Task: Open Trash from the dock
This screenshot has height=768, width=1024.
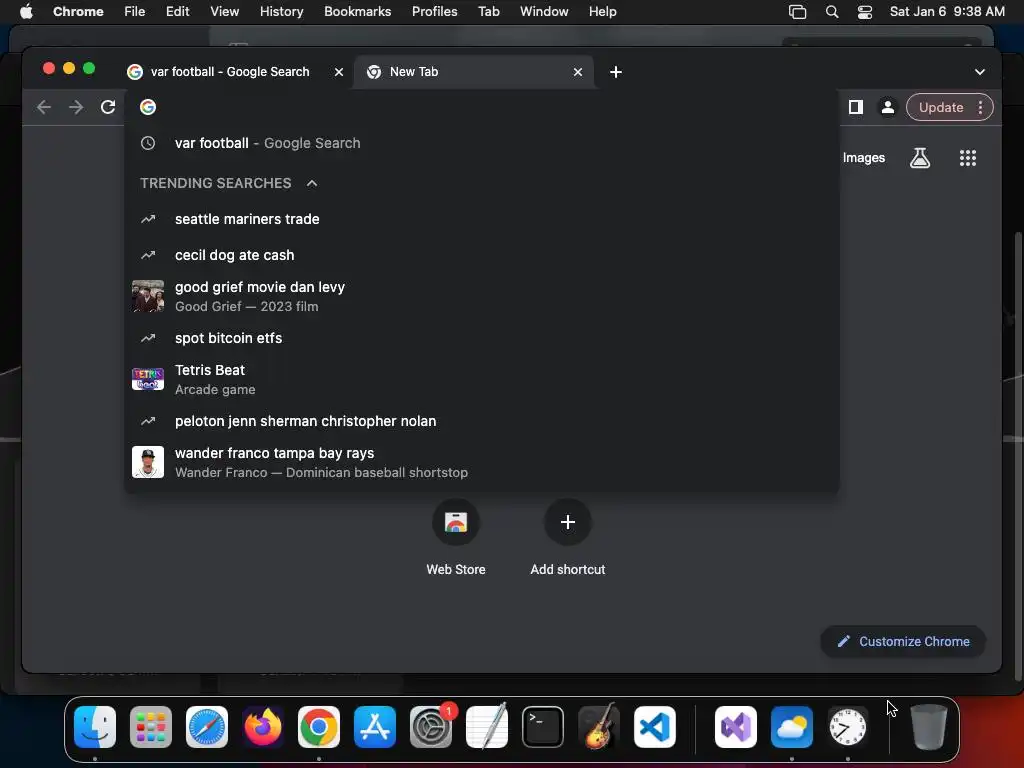Action: [x=929, y=727]
